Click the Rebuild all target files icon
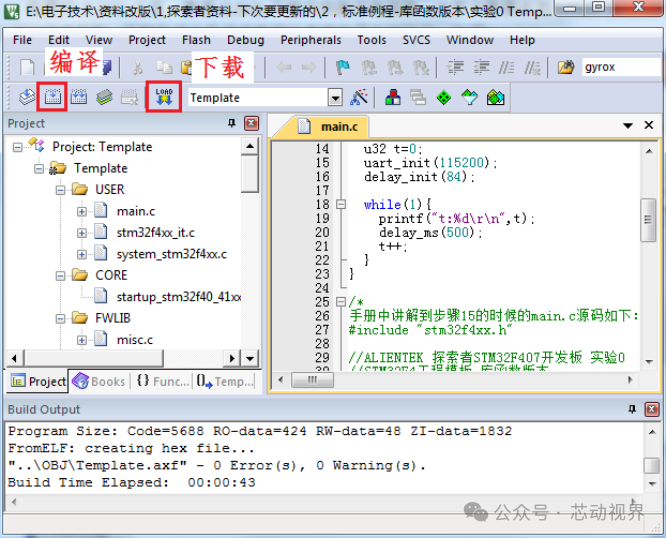The image size is (666, 539). [x=79, y=97]
